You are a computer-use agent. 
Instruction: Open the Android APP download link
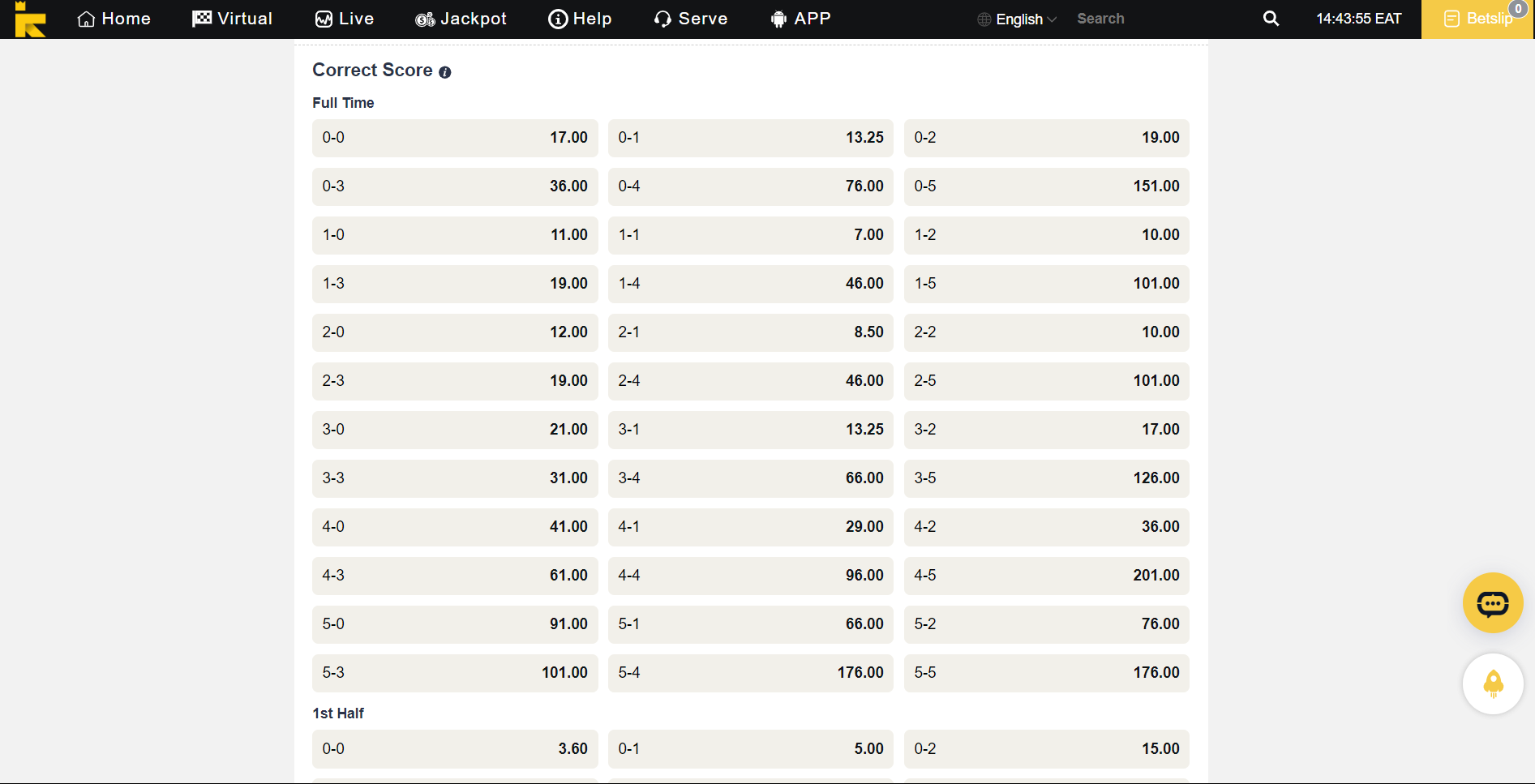click(800, 19)
